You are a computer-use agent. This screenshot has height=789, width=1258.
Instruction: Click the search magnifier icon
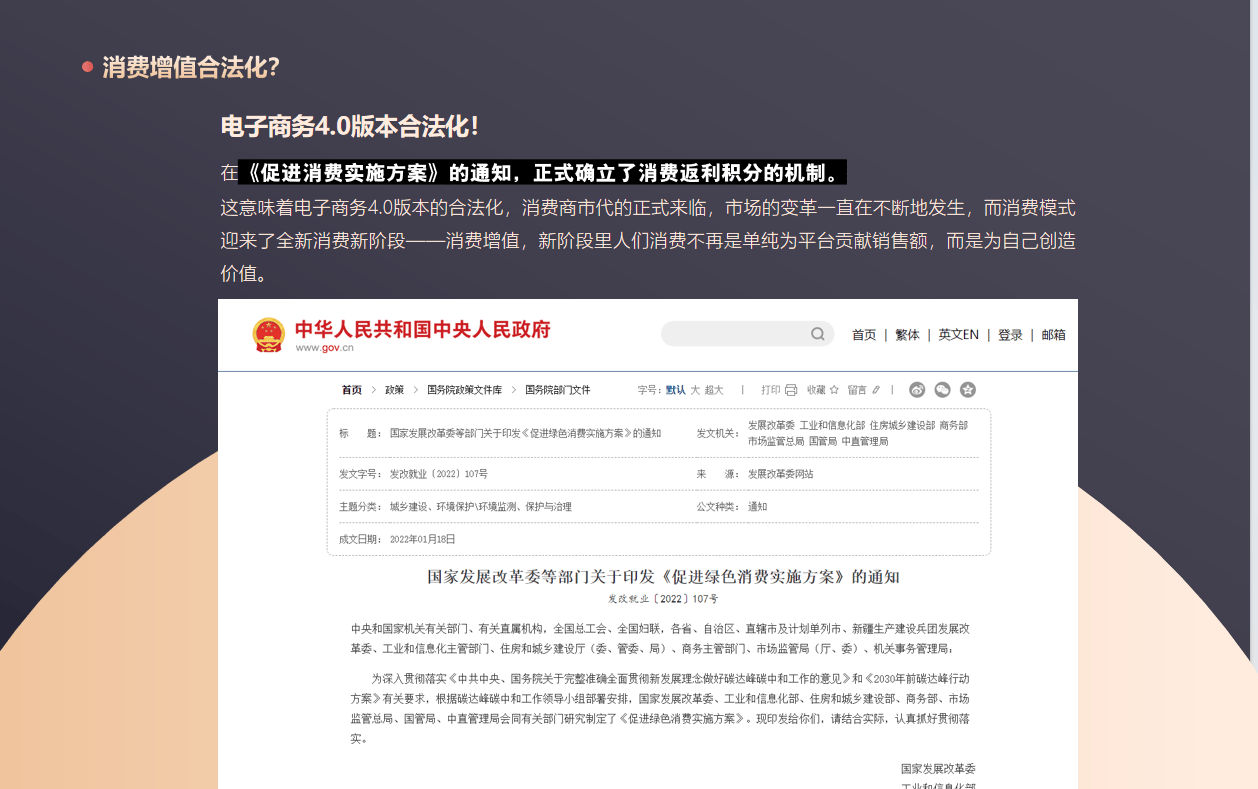818,334
